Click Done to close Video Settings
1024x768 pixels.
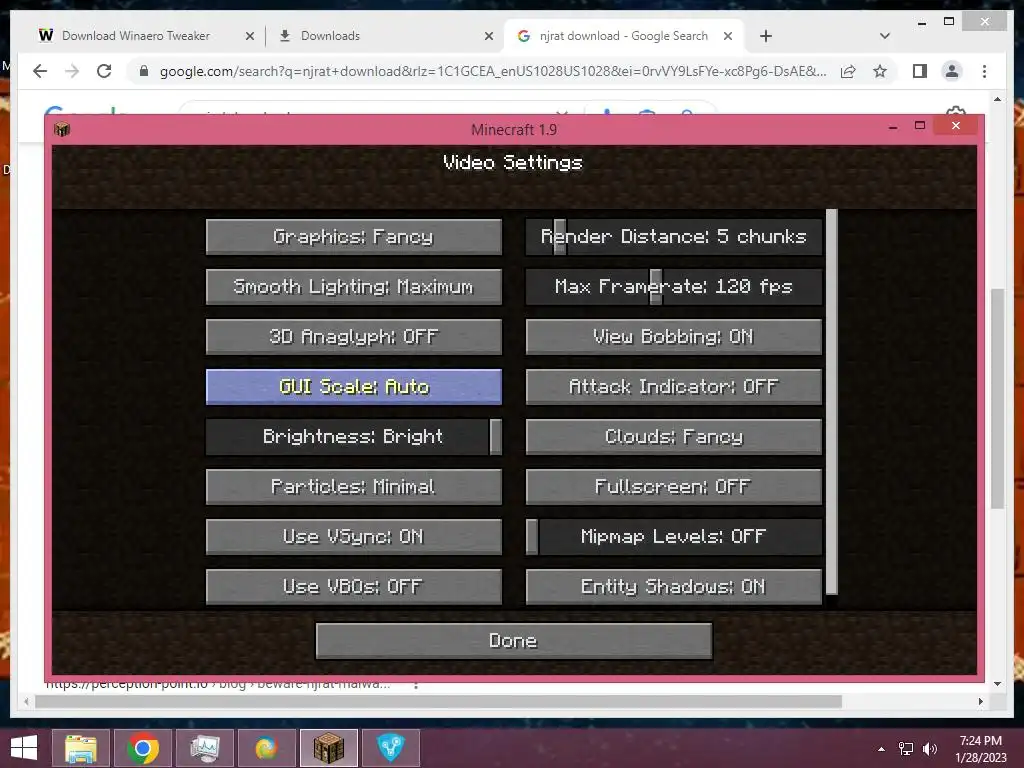coord(513,641)
